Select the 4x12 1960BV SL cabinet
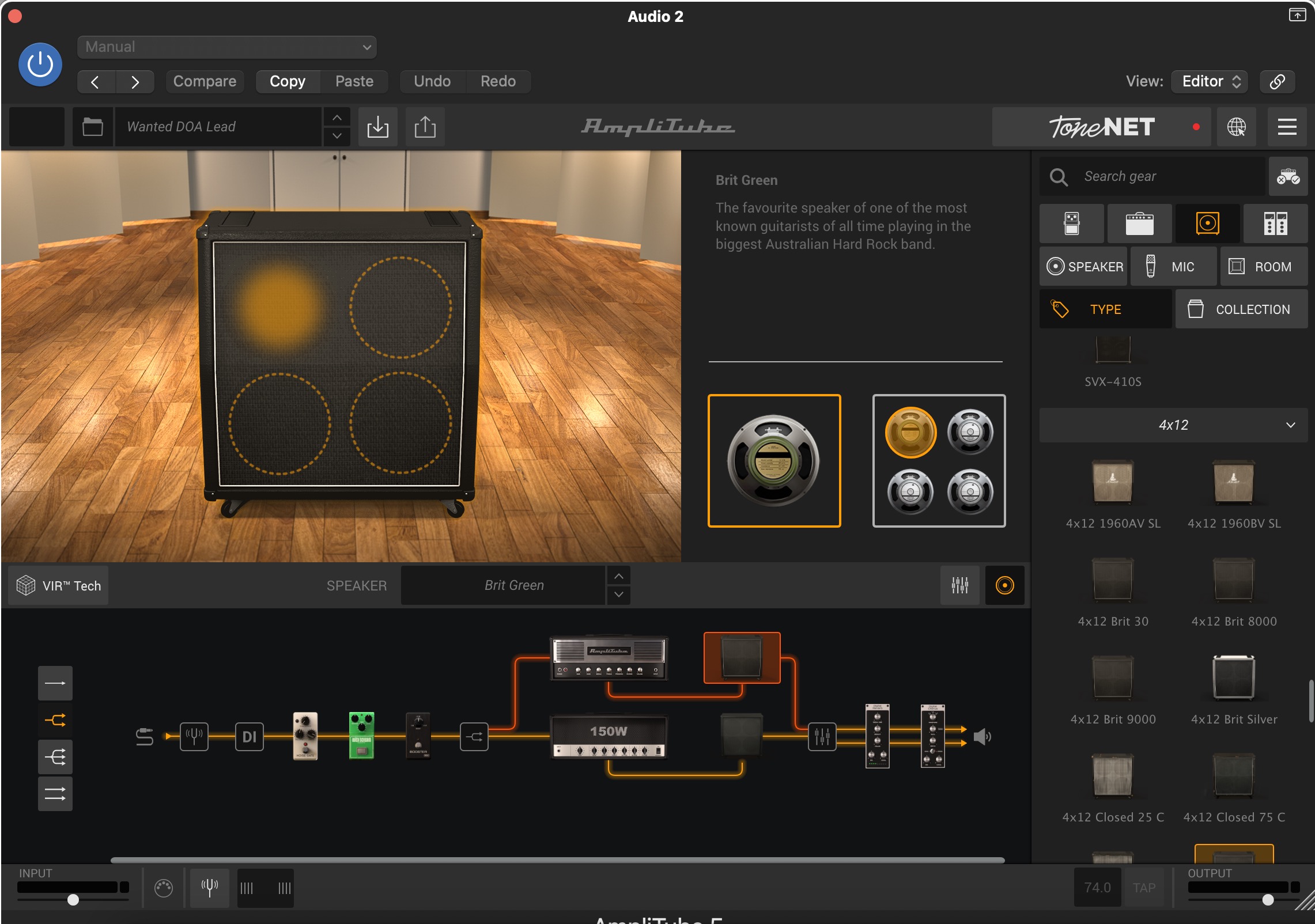1315x924 pixels. click(x=1234, y=495)
